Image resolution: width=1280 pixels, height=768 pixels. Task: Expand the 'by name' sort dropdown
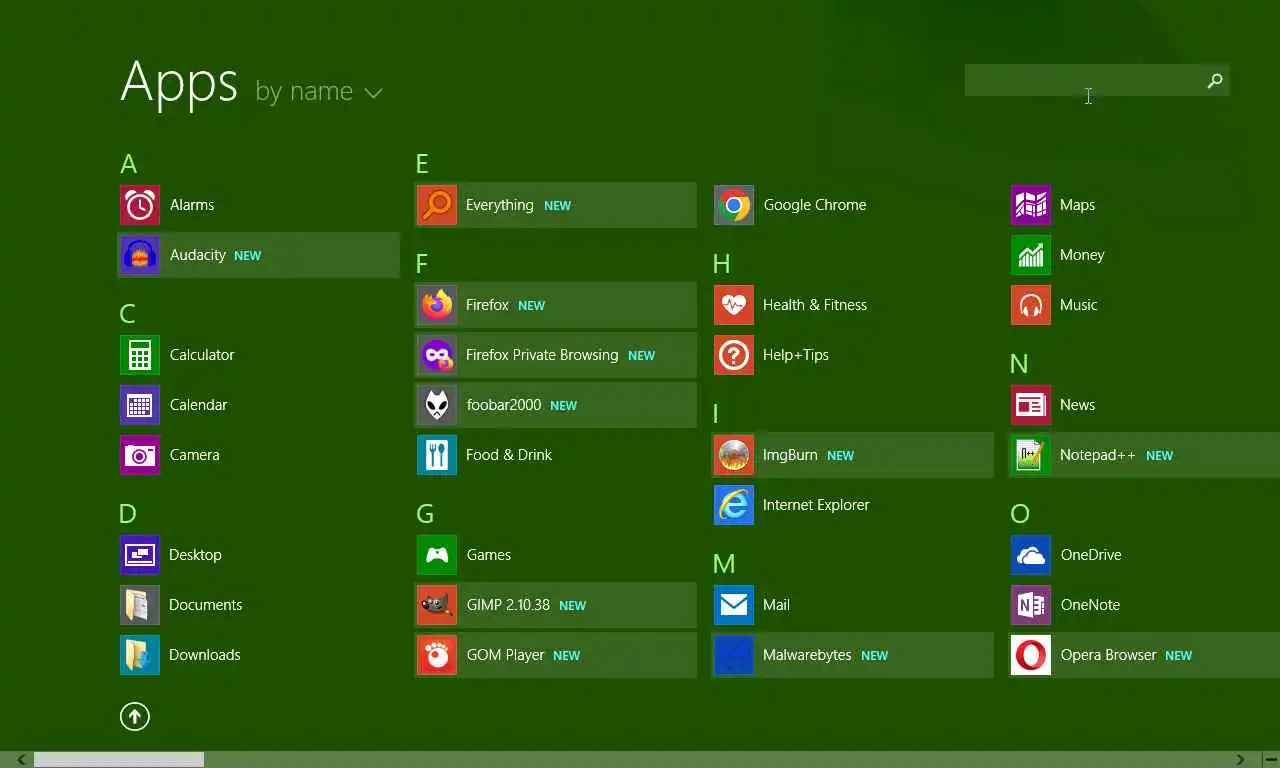[x=319, y=91]
